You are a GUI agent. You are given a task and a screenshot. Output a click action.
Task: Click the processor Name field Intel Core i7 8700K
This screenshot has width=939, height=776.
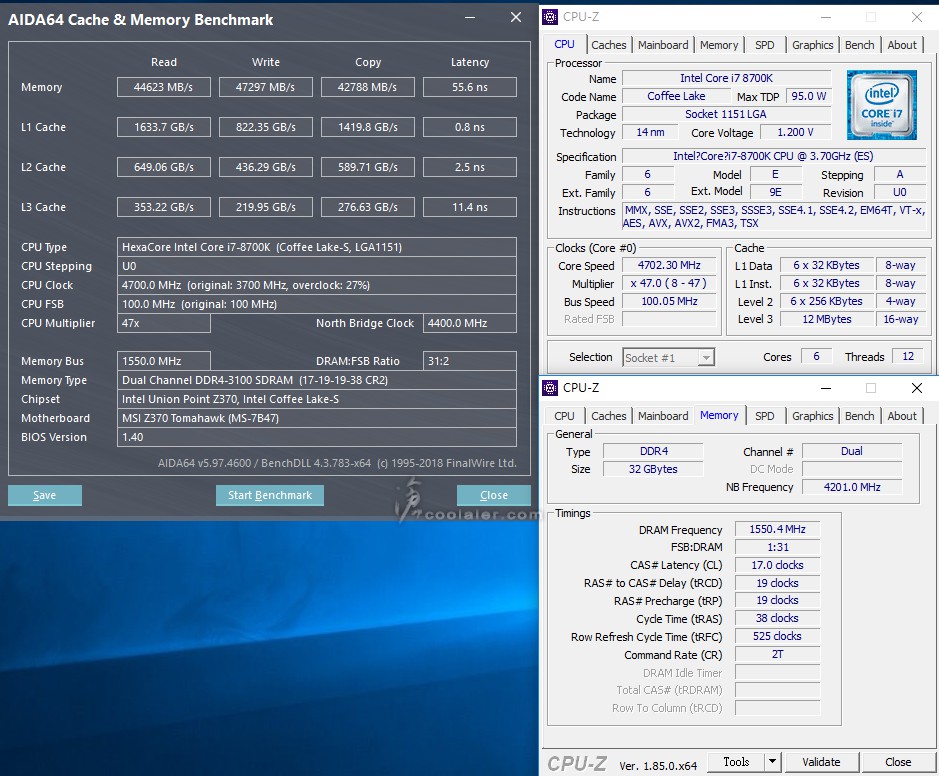click(x=726, y=78)
